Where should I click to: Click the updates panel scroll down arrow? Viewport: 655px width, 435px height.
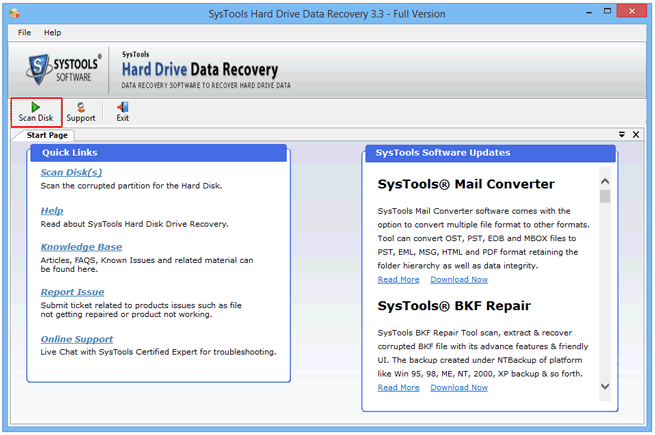click(605, 386)
